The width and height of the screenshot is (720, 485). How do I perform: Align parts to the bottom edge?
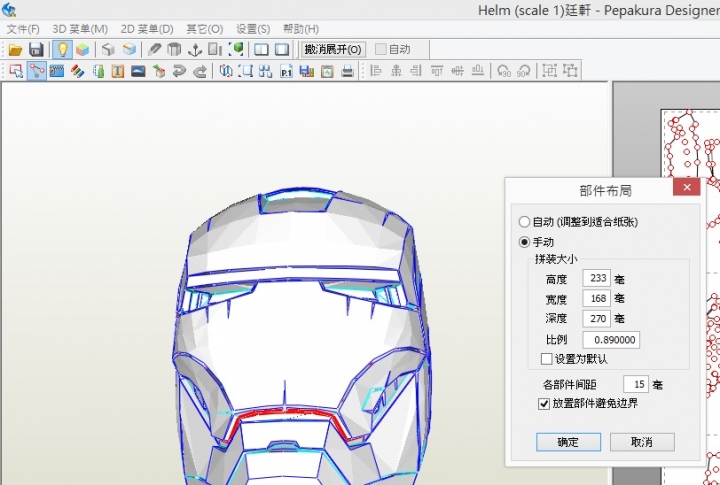[x=478, y=71]
